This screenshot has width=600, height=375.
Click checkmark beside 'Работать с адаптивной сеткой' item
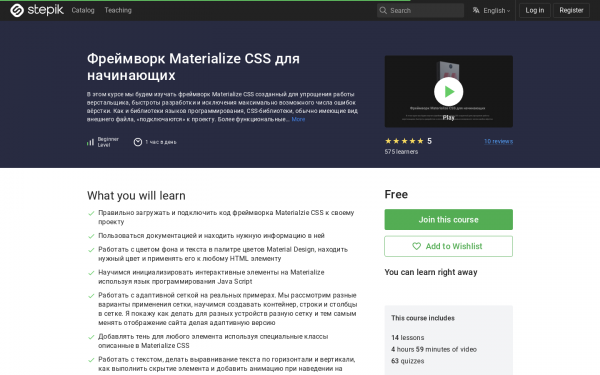coord(91,296)
